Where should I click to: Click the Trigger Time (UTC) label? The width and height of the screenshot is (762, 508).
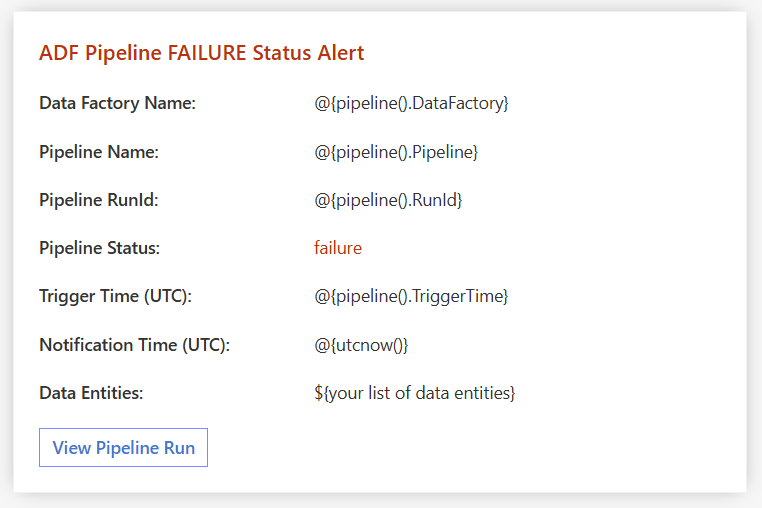(115, 296)
